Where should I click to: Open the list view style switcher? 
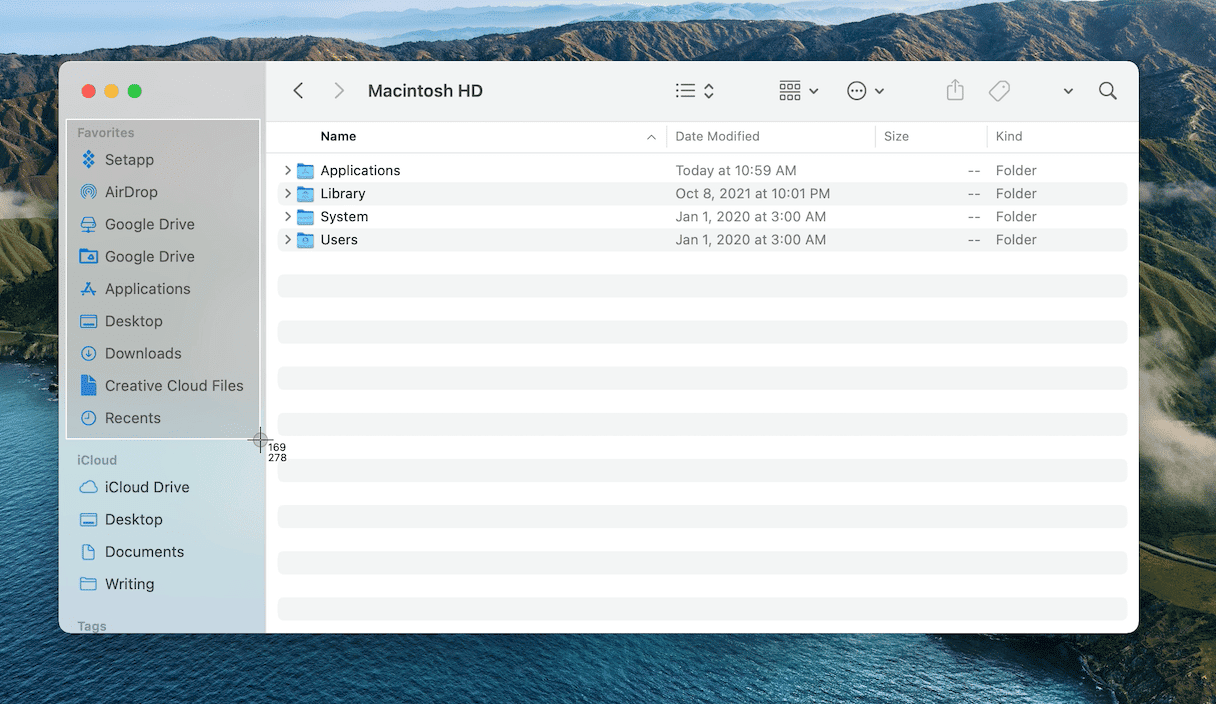(x=695, y=91)
